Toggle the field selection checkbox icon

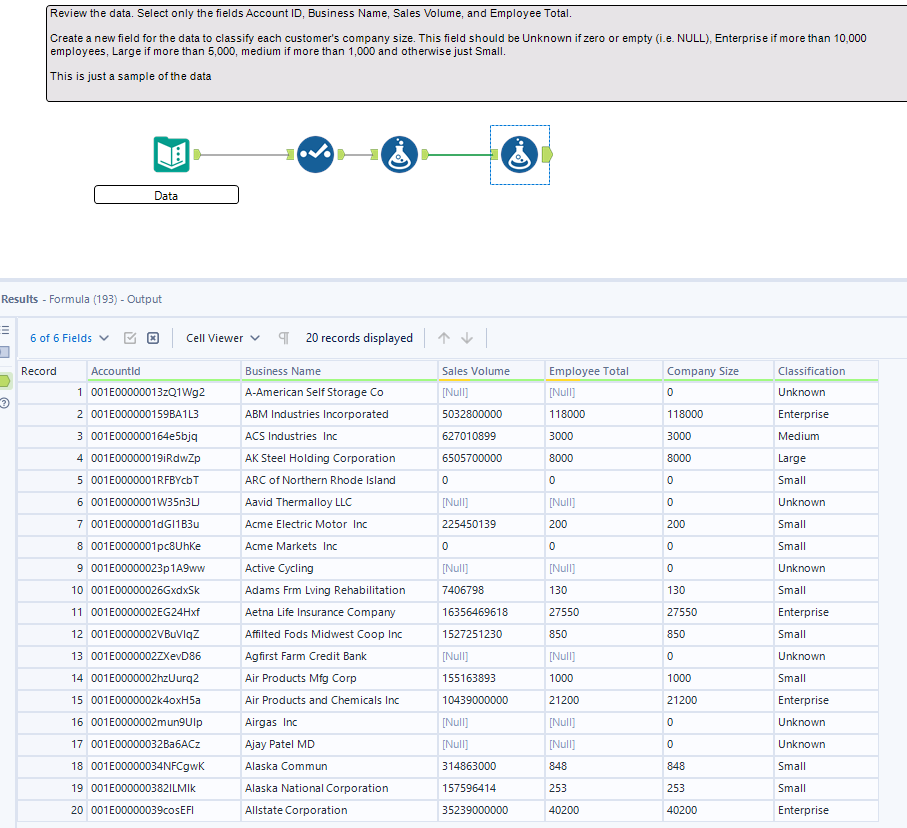(x=129, y=338)
